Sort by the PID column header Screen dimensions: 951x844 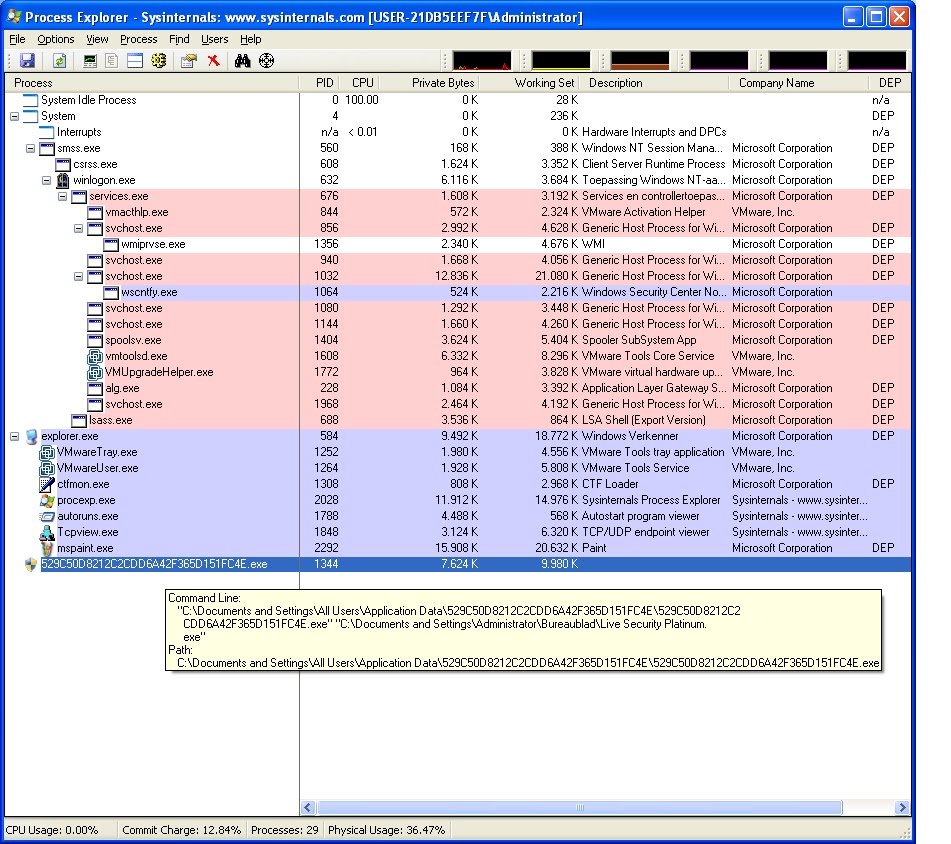pos(319,83)
